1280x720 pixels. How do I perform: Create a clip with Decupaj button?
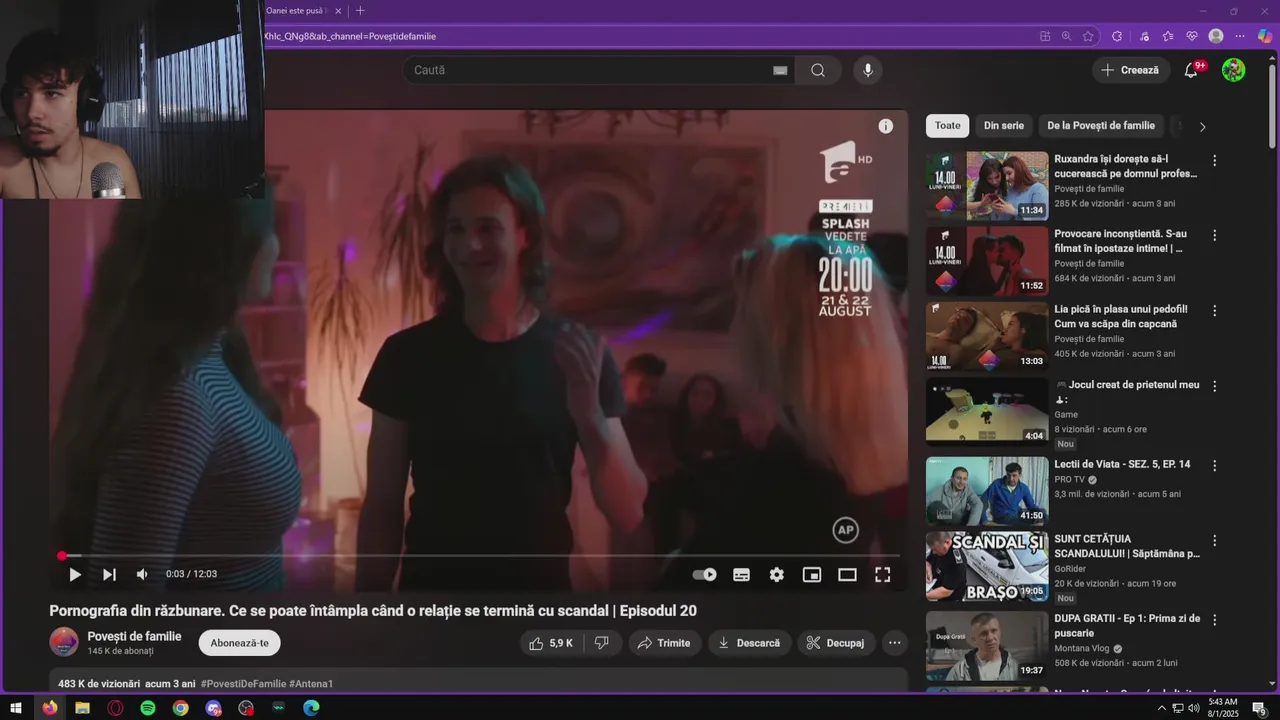pyautogui.click(x=836, y=643)
